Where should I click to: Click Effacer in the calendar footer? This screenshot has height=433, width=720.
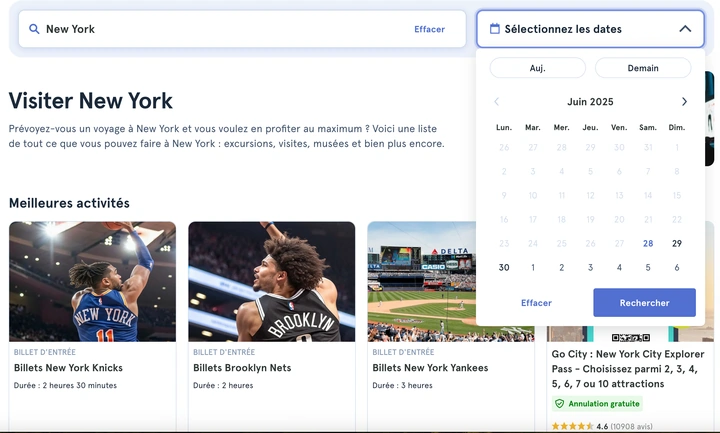[536, 303]
